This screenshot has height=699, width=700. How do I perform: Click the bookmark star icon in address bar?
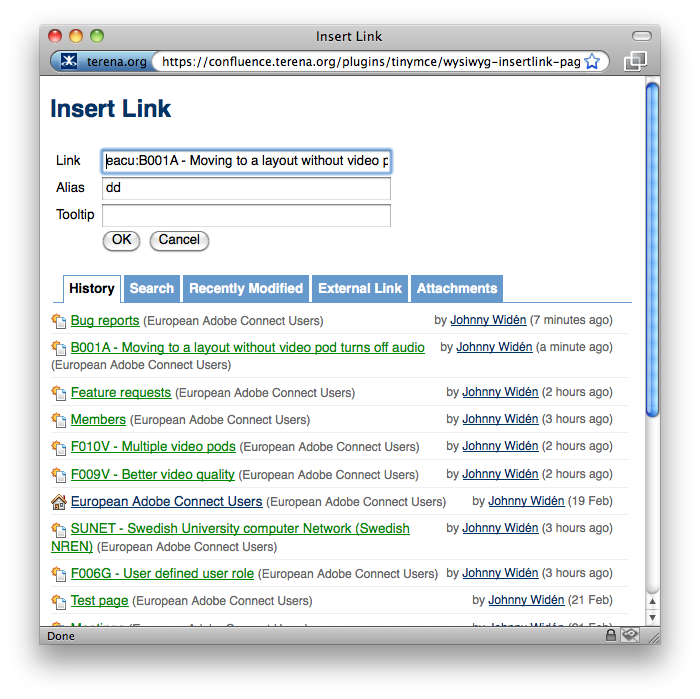click(x=592, y=62)
